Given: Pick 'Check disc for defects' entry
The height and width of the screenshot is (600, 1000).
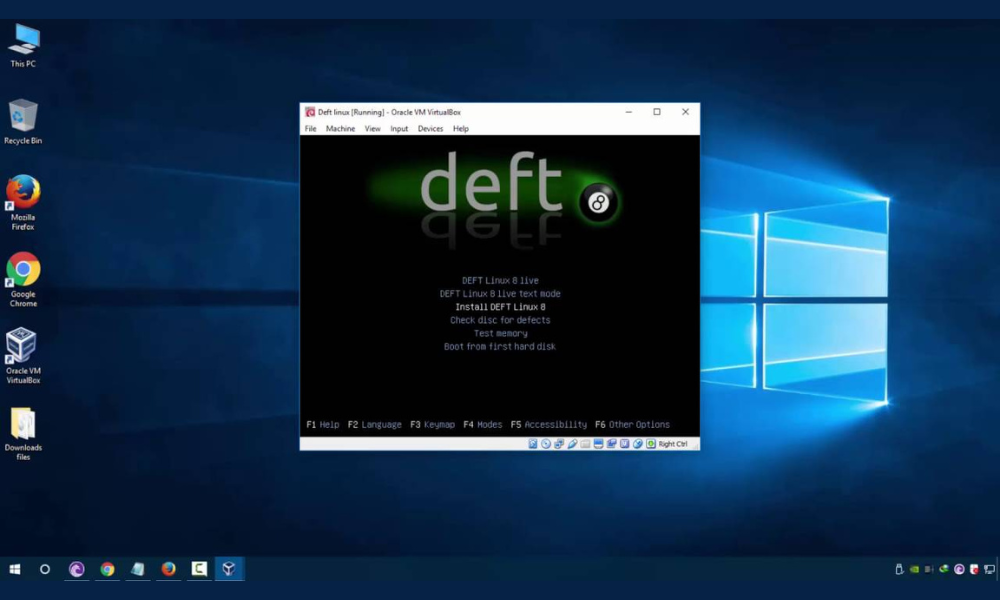Looking at the screenshot, I should tap(500, 320).
